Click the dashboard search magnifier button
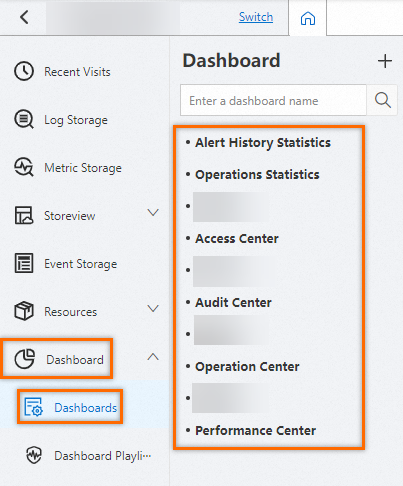 382,100
